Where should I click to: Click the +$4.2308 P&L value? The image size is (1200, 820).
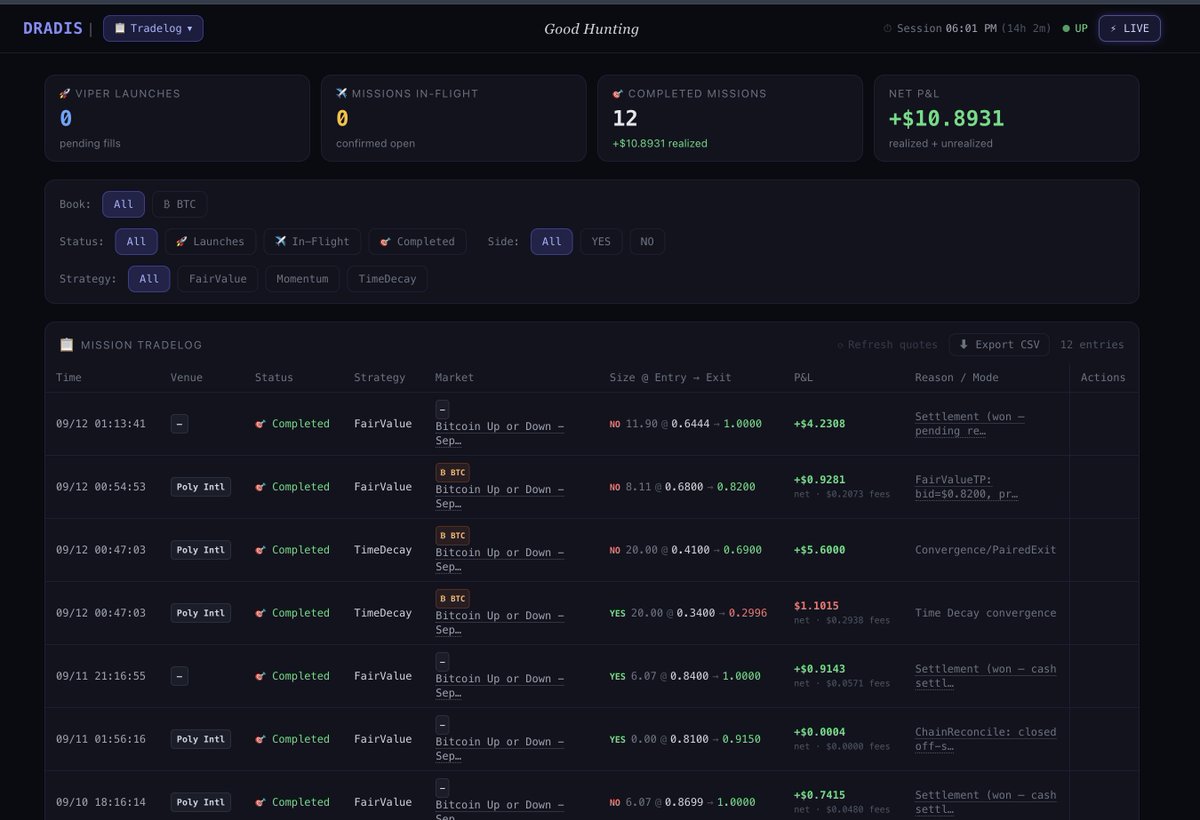pos(819,424)
